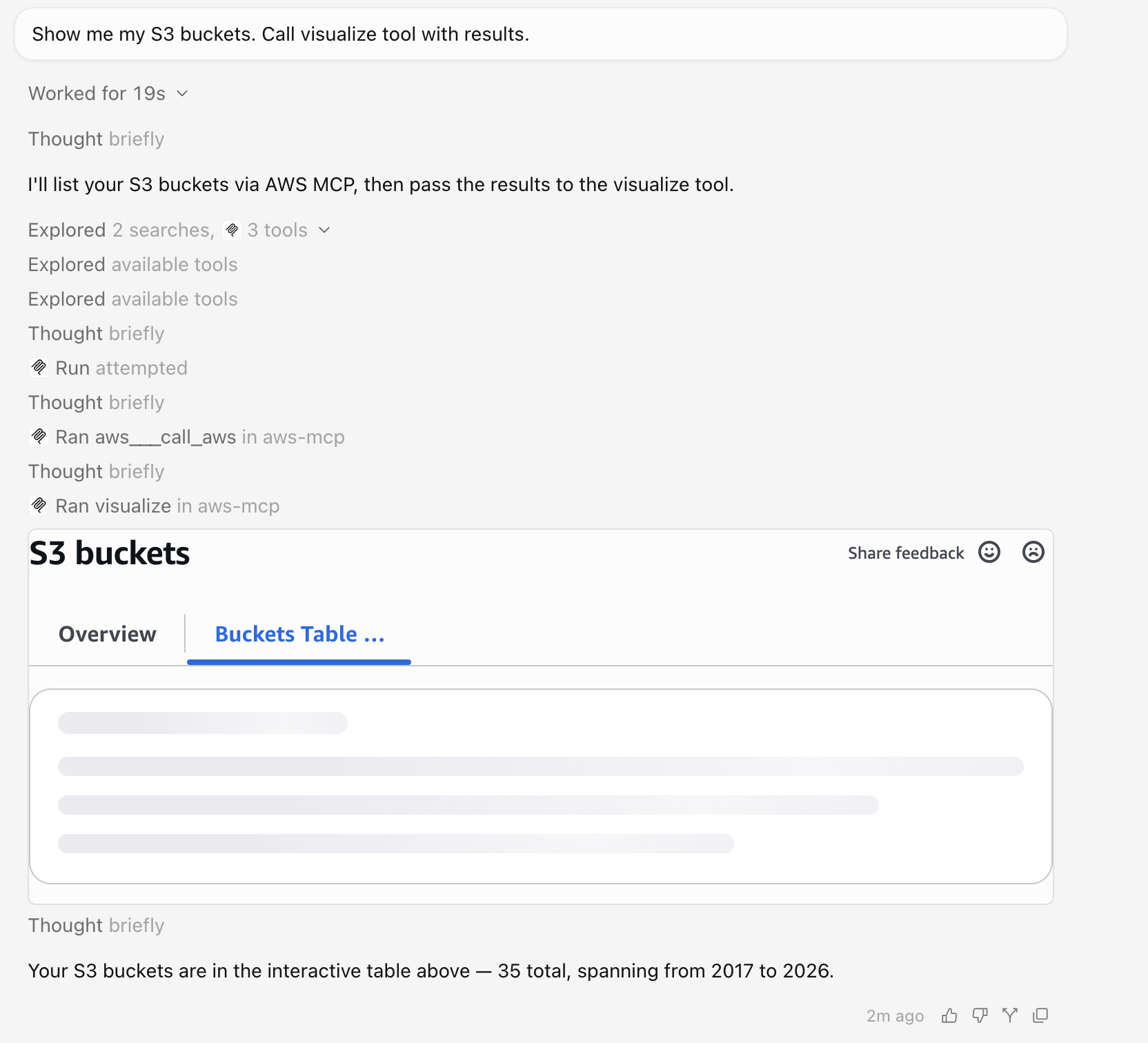1148x1043 pixels.
Task: Click the branch conversation icon
Action: coord(1010,1015)
